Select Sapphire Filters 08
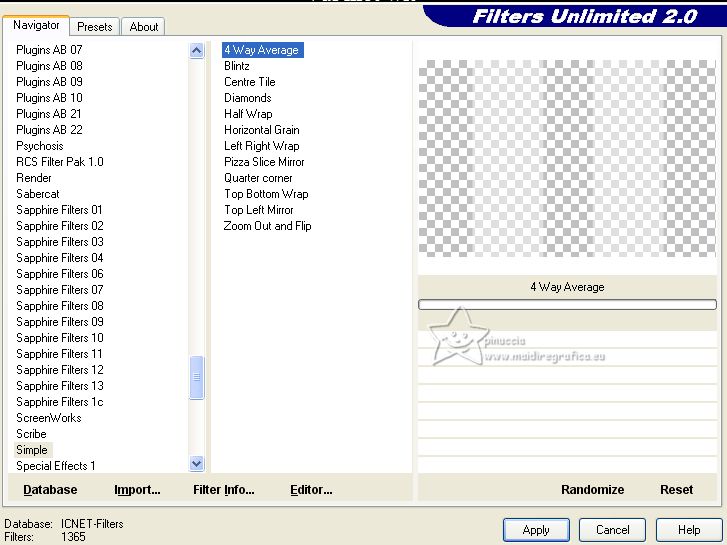This screenshot has width=727, height=545. click(59, 306)
